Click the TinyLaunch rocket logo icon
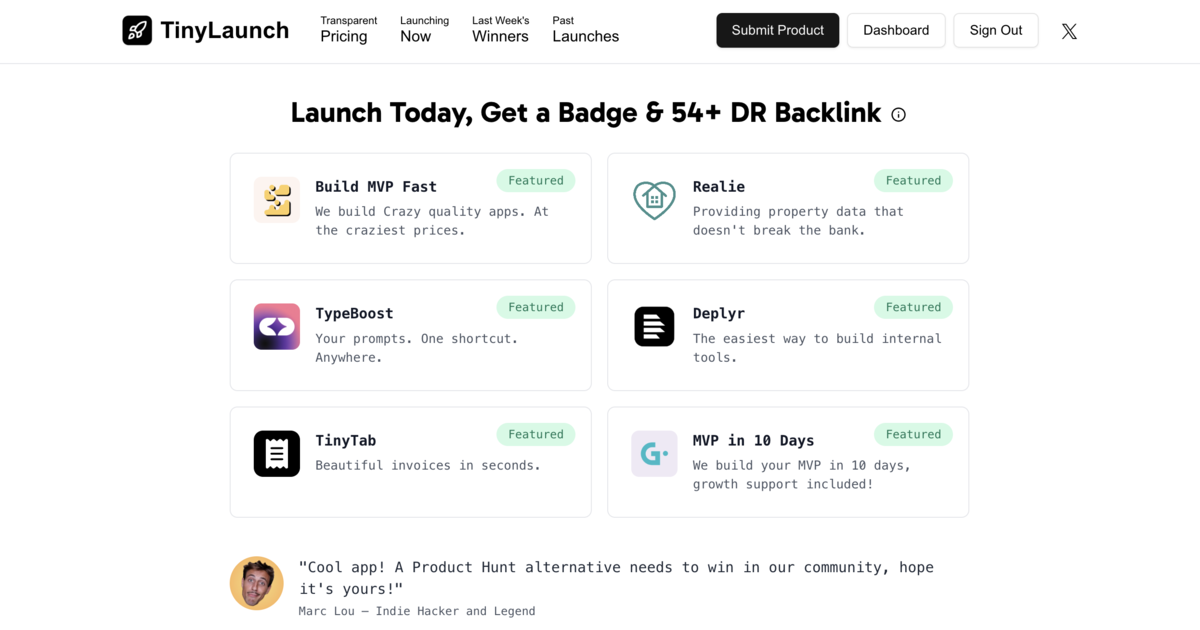 pos(137,30)
